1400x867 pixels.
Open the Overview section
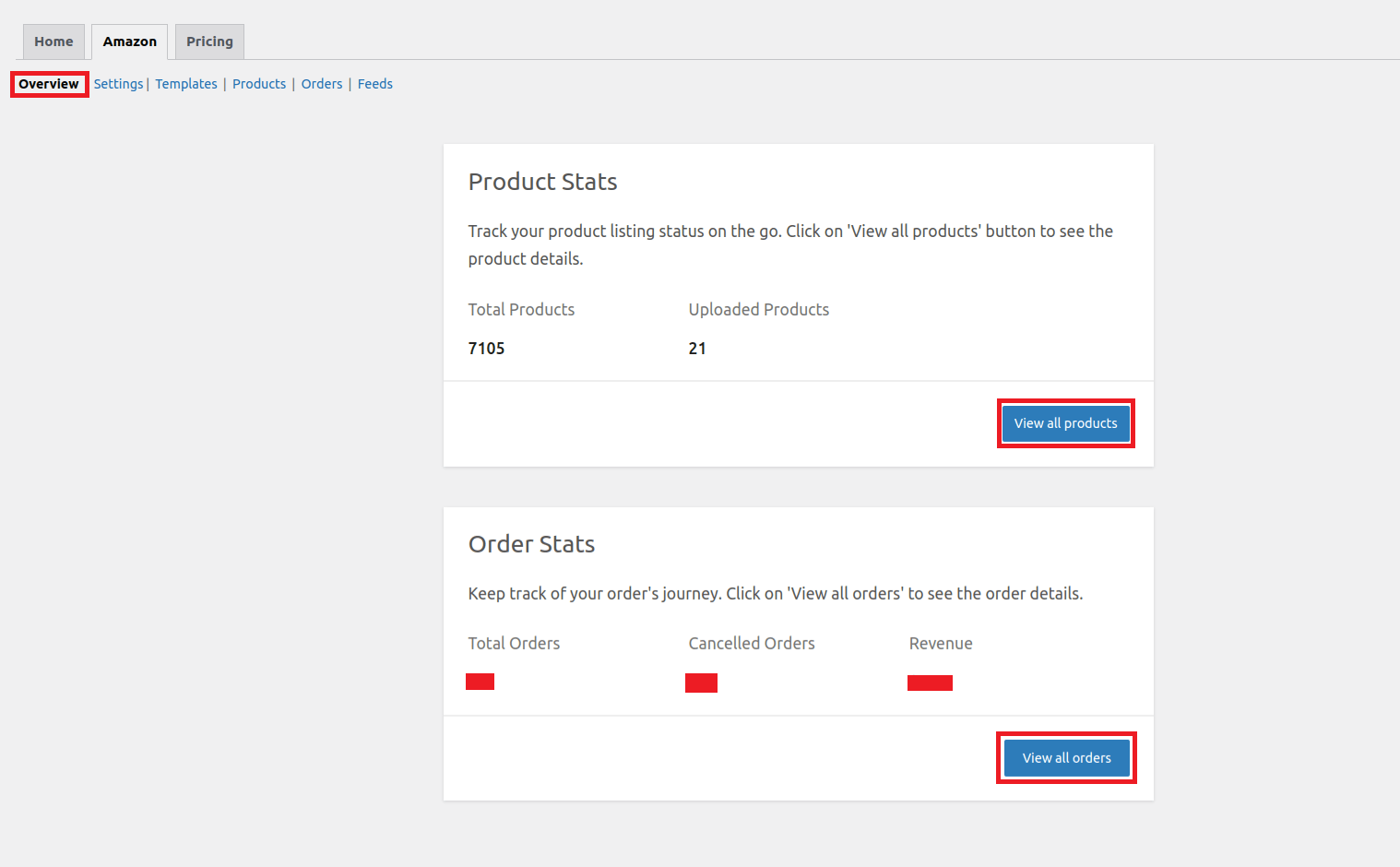pyautogui.click(x=48, y=84)
